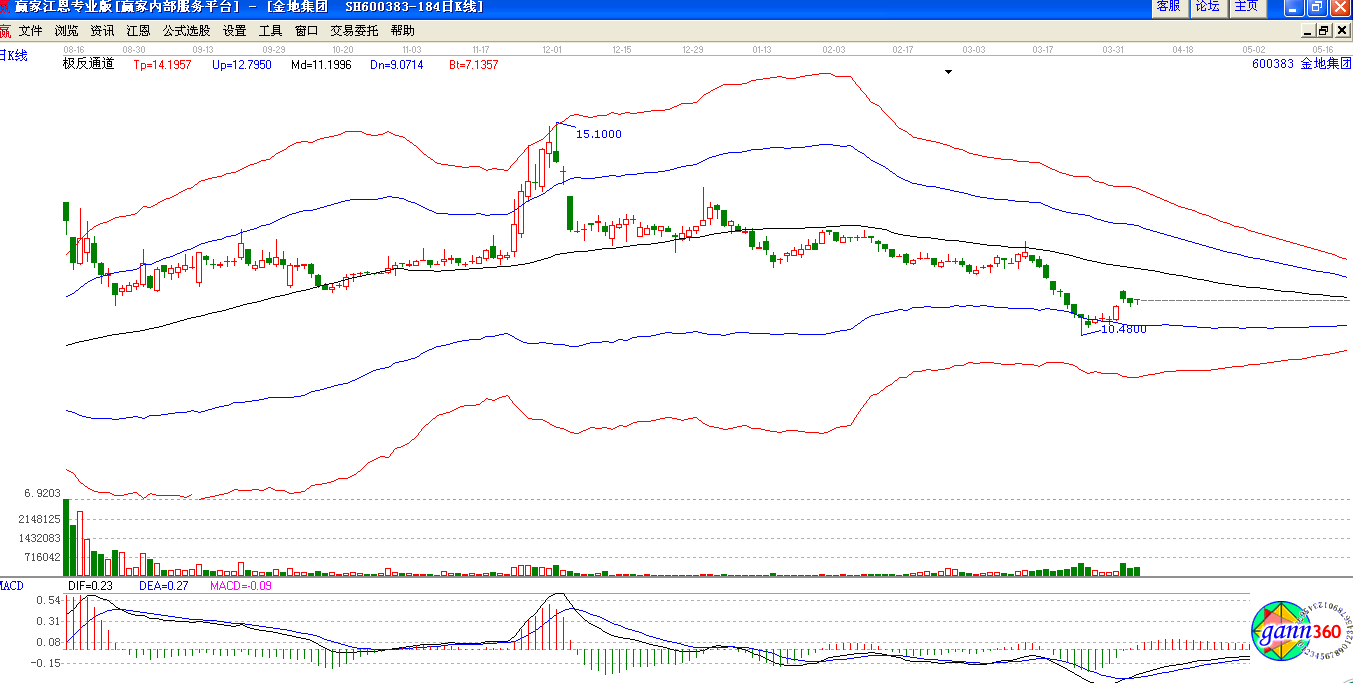This screenshot has width=1353, height=683.
Task: Click the 716042 volume scale value
Action: 43,557
